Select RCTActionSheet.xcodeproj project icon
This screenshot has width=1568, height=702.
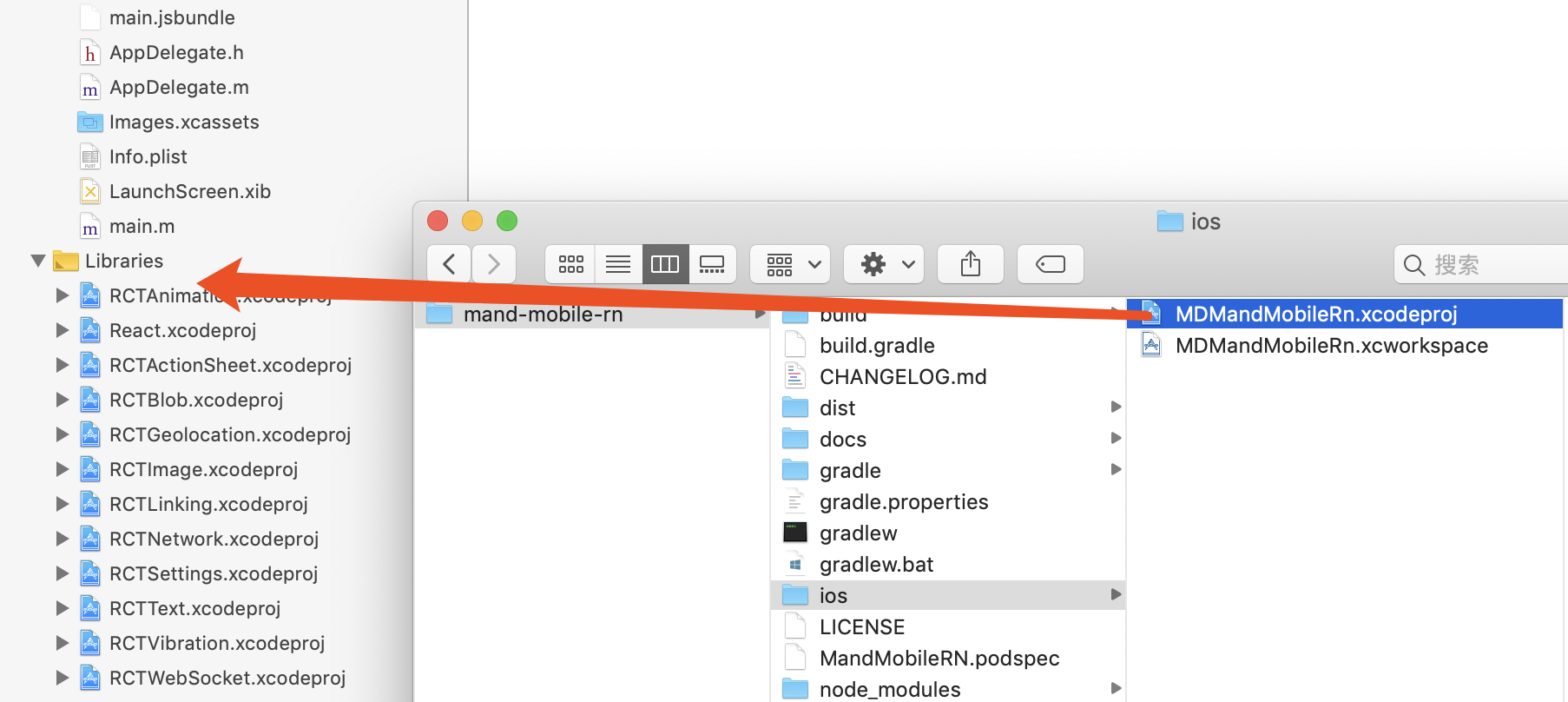click(x=90, y=365)
